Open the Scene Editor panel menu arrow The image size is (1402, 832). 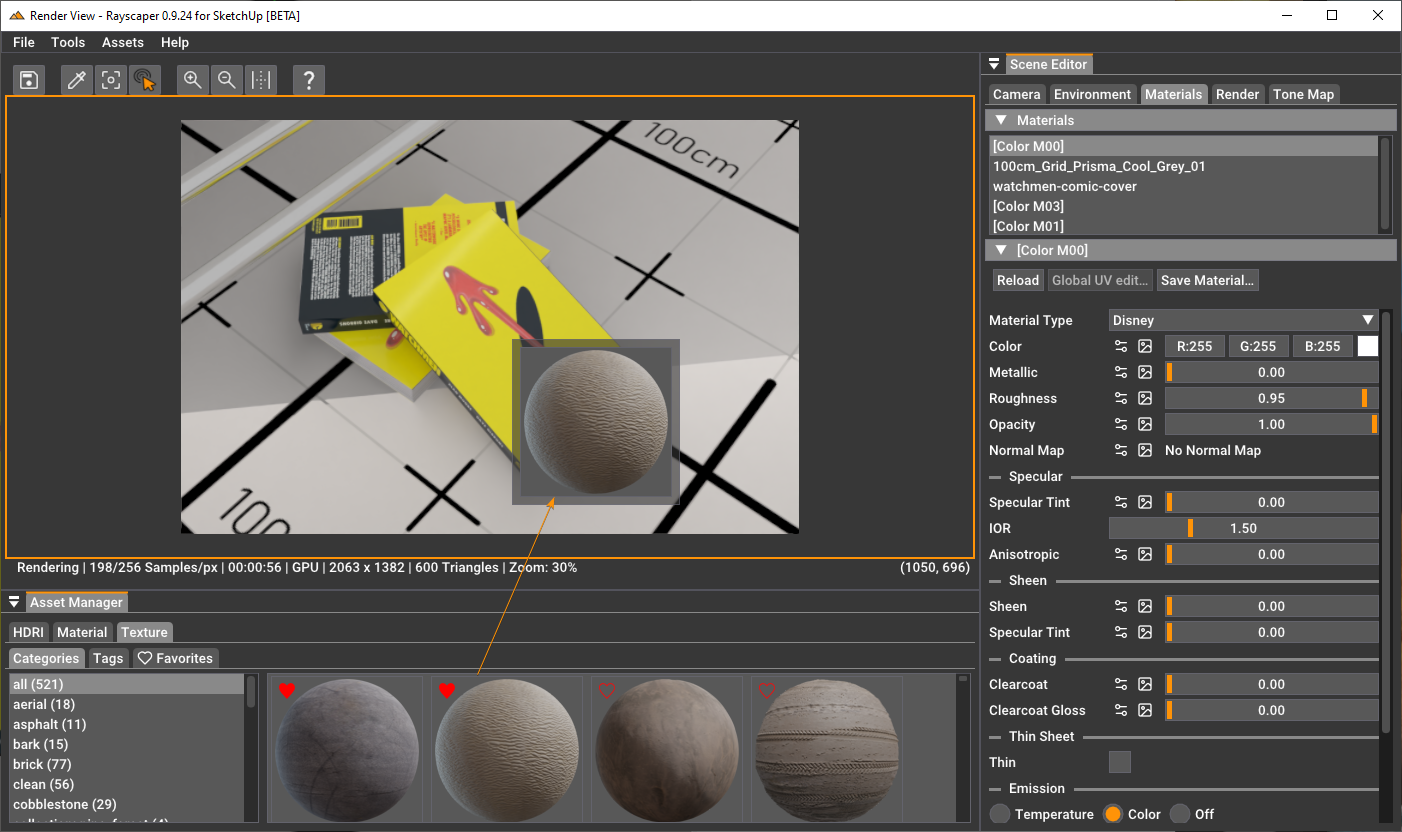994,64
